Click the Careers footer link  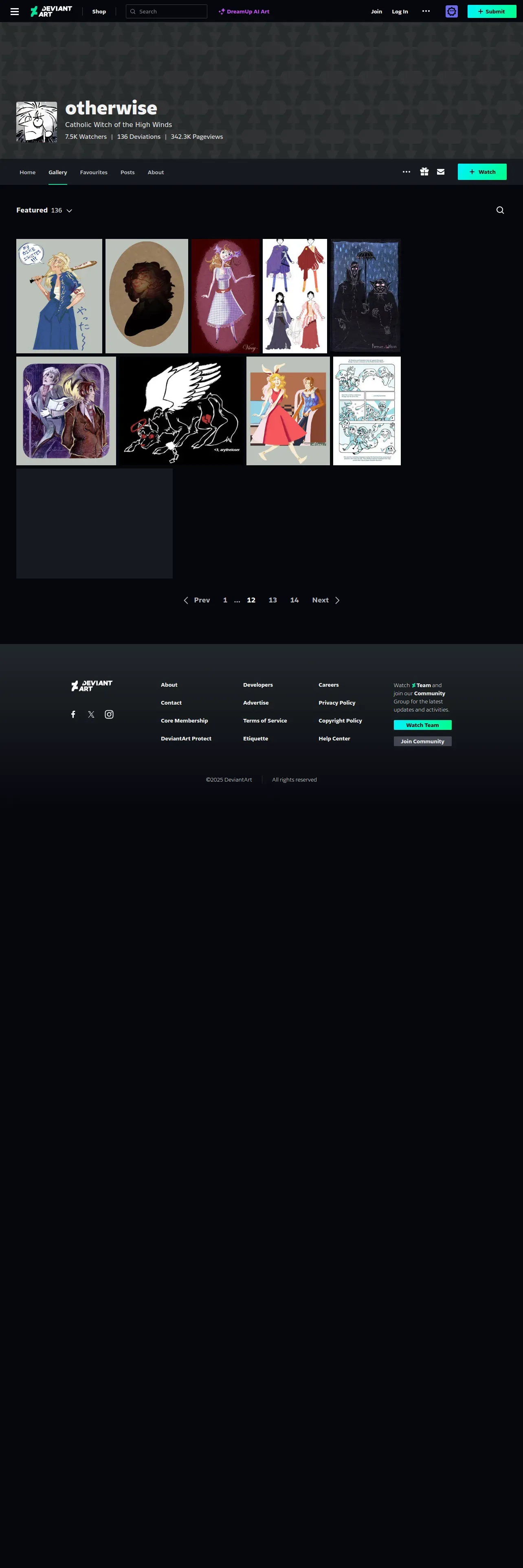pyautogui.click(x=329, y=685)
